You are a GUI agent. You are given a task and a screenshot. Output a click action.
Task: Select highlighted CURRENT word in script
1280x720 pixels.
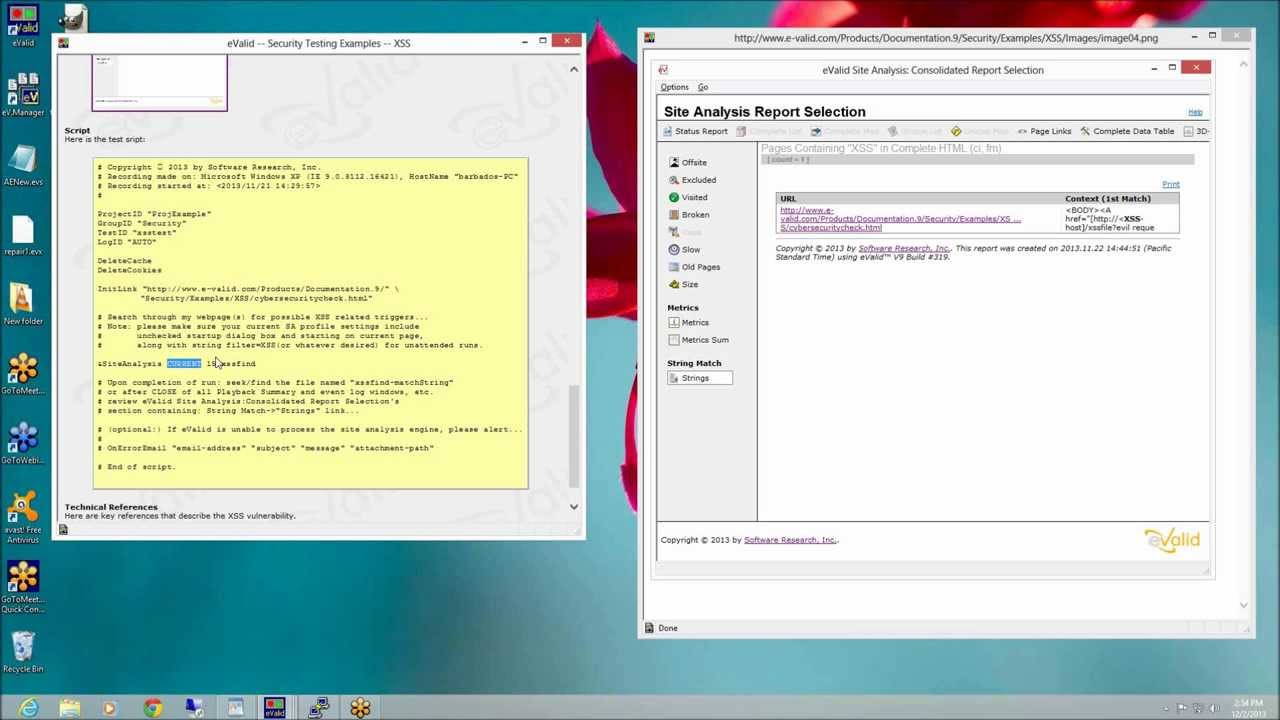(184, 364)
